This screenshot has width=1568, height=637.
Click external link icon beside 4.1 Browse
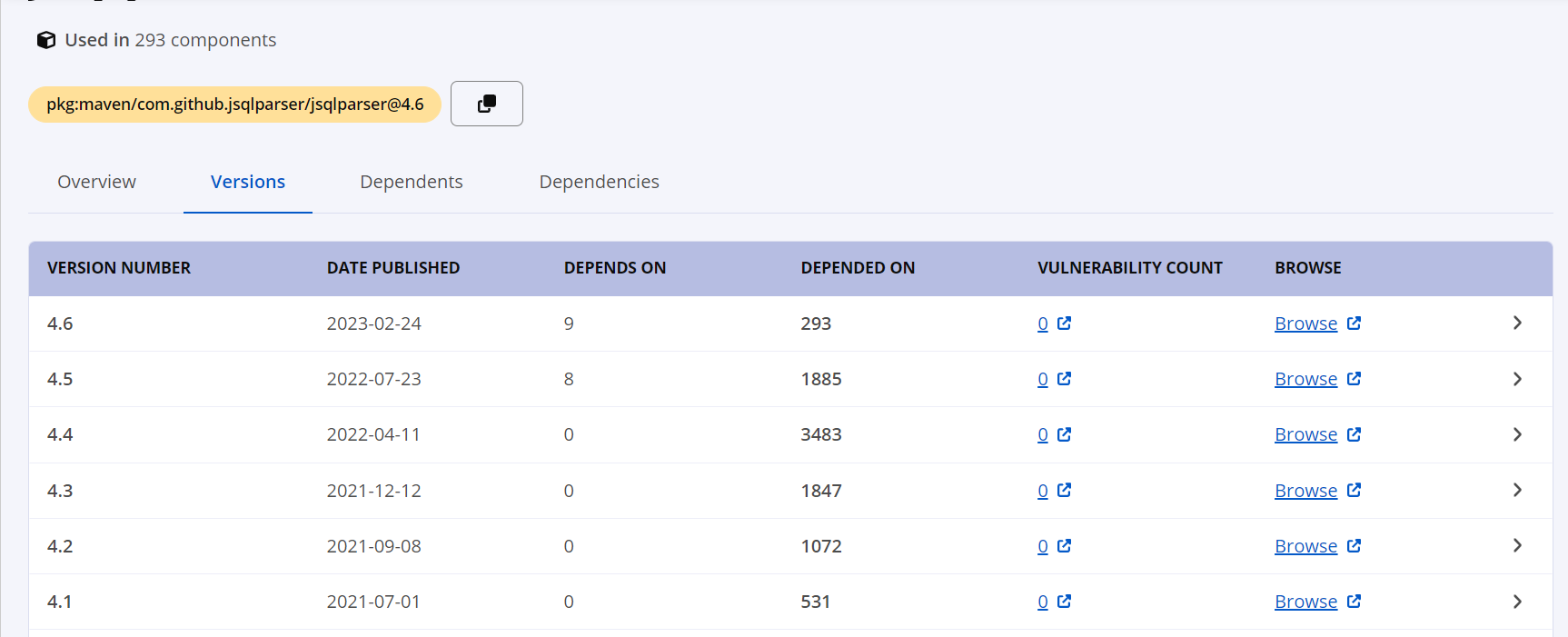1354,602
